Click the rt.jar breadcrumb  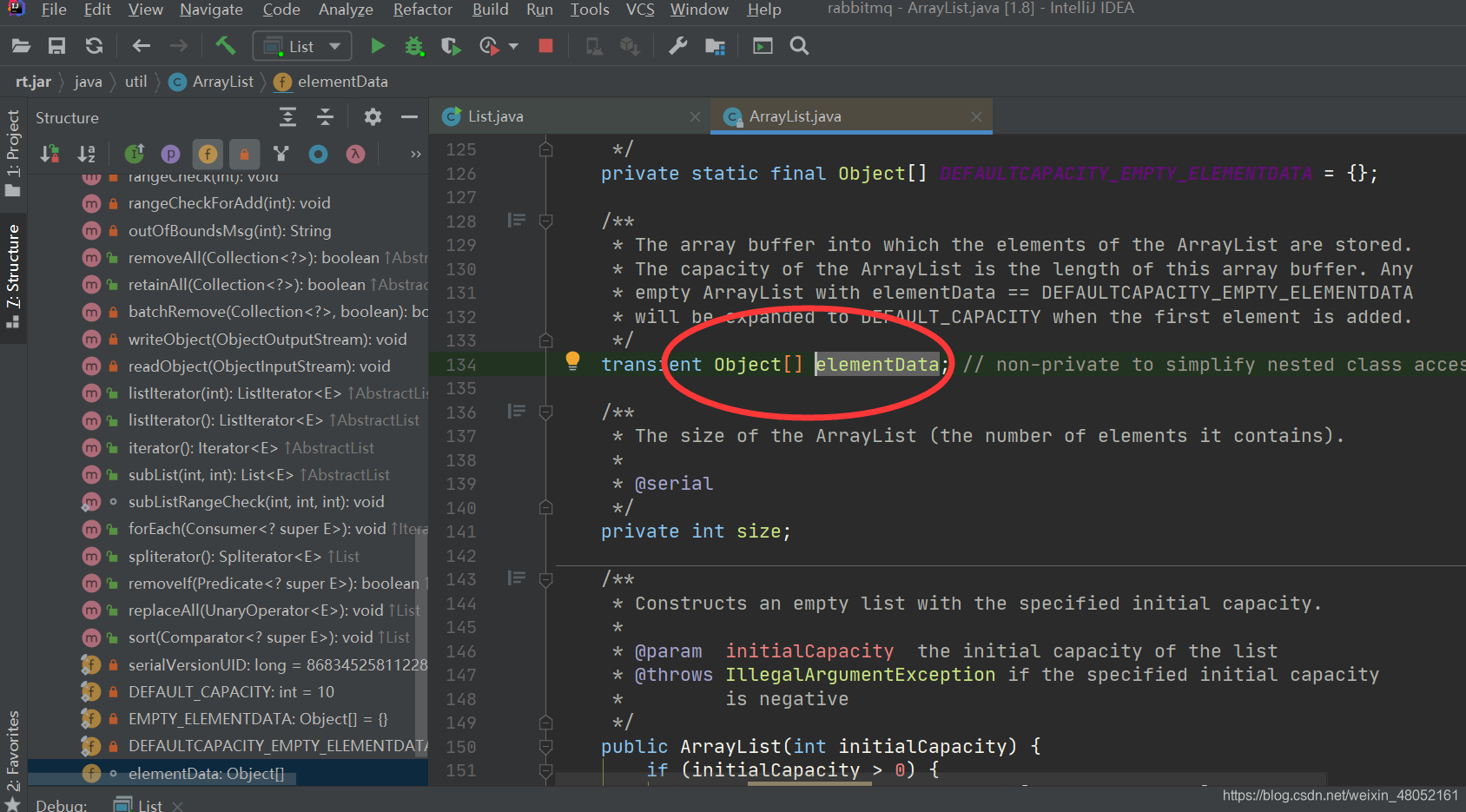click(x=33, y=82)
